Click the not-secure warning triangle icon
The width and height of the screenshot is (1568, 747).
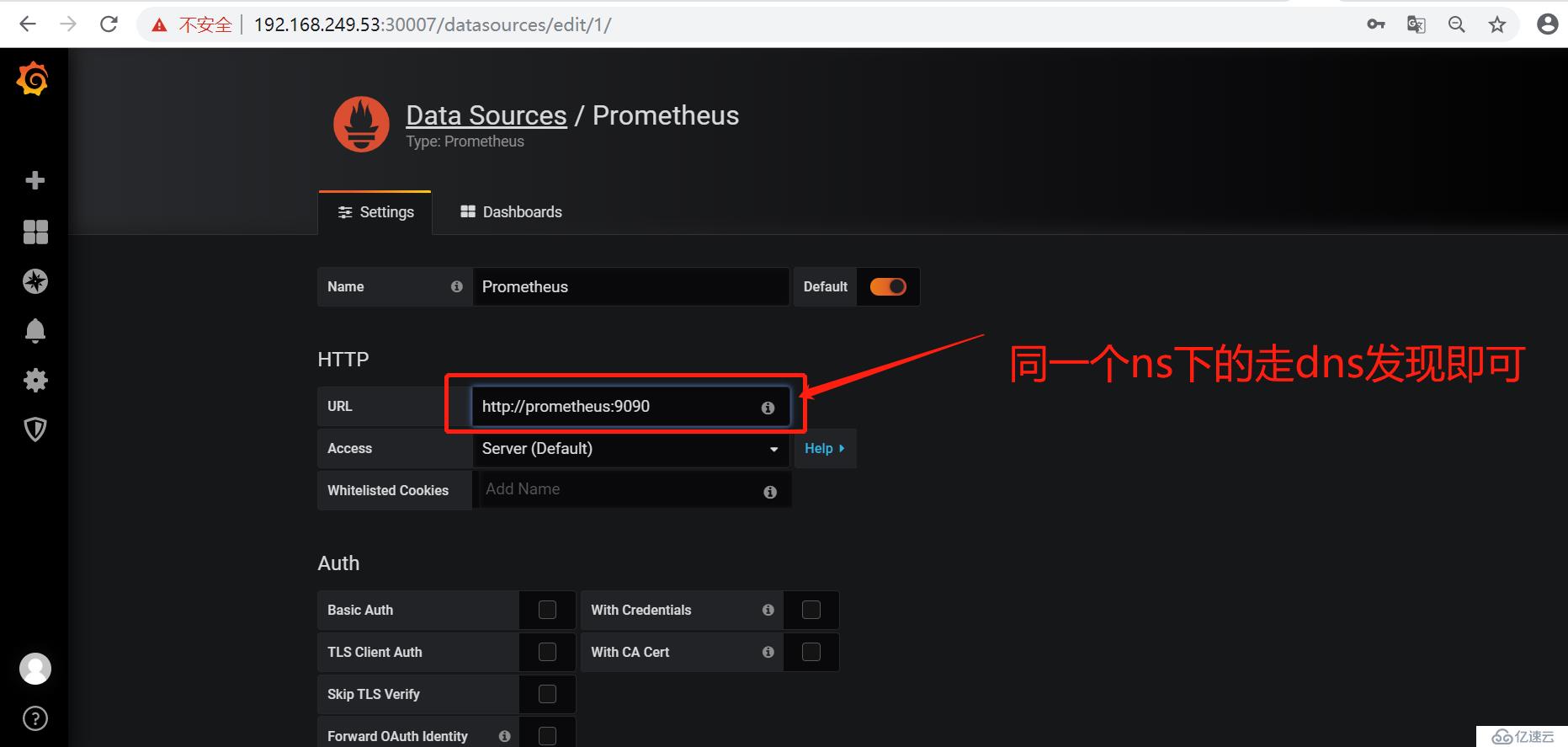pyautogui.click(x=159, y=25)
